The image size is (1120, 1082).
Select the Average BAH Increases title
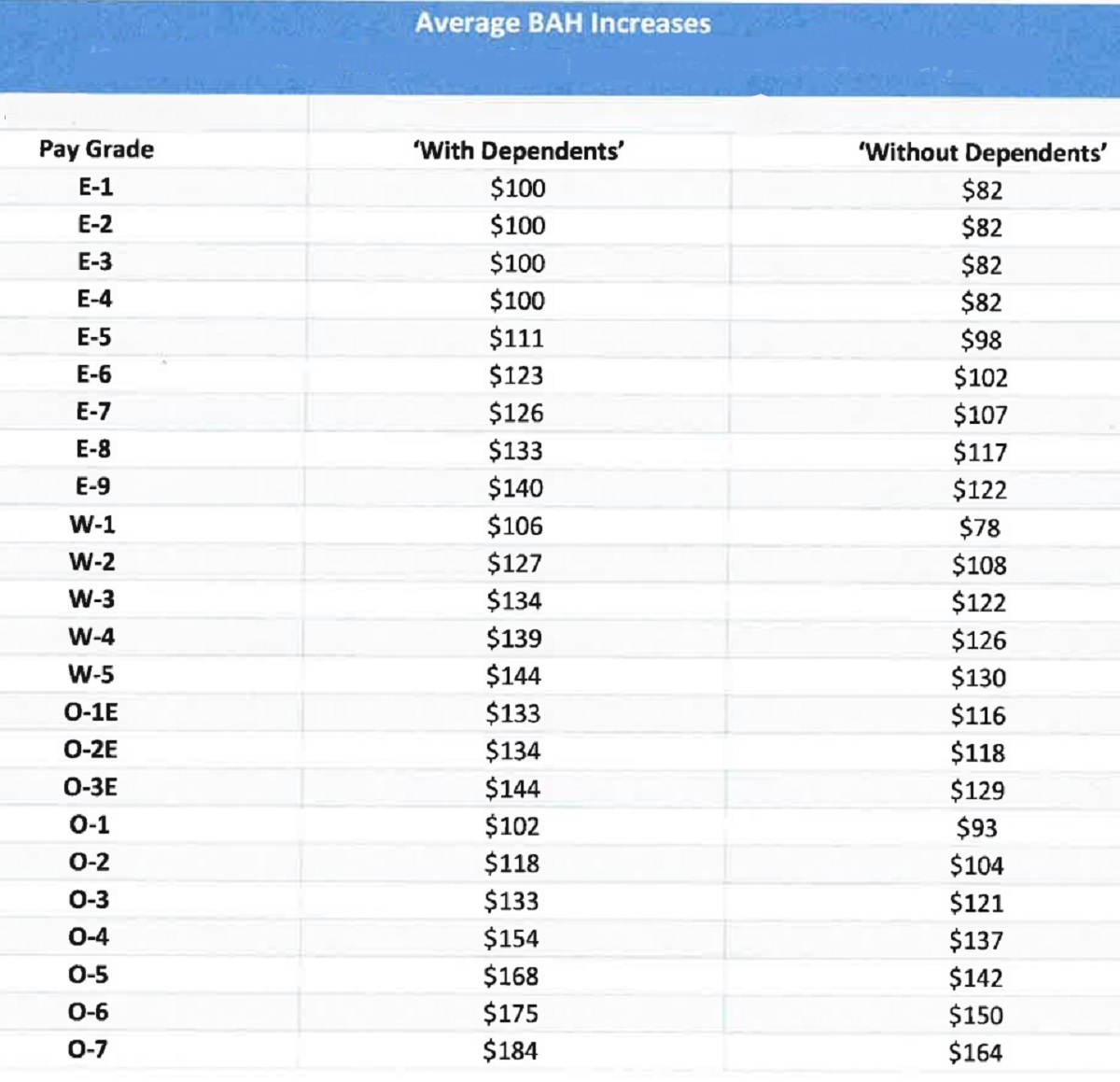click(x=563, y=23)
